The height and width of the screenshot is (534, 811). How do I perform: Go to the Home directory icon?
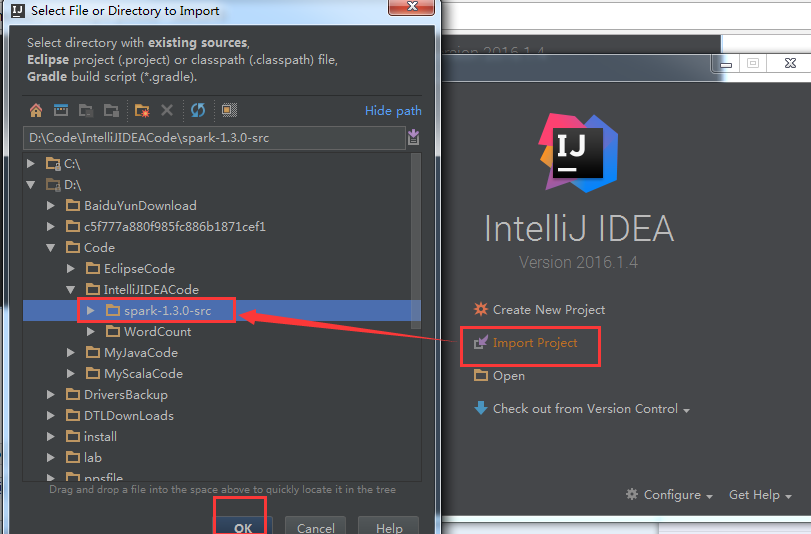(x=36, y=110)
